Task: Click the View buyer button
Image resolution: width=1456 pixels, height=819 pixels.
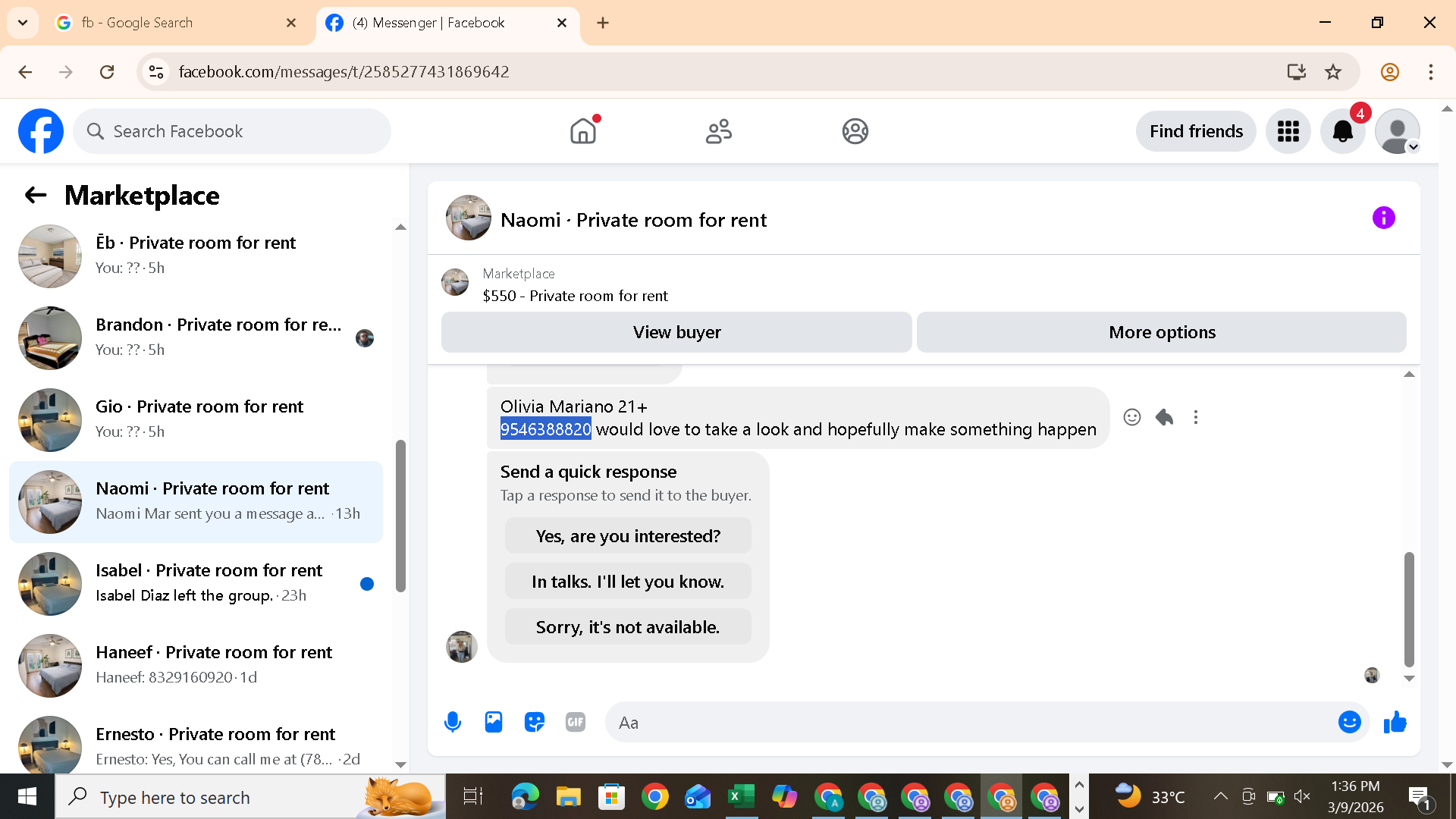Action: click(x=676, y=332)
